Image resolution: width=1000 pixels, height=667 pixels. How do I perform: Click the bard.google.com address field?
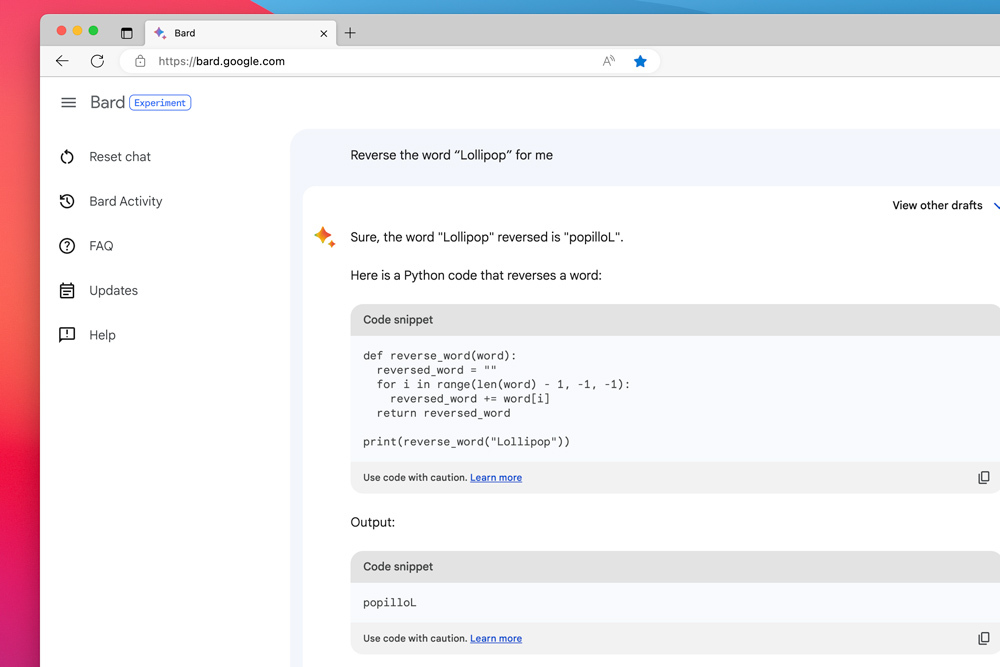tap(390, 61)
